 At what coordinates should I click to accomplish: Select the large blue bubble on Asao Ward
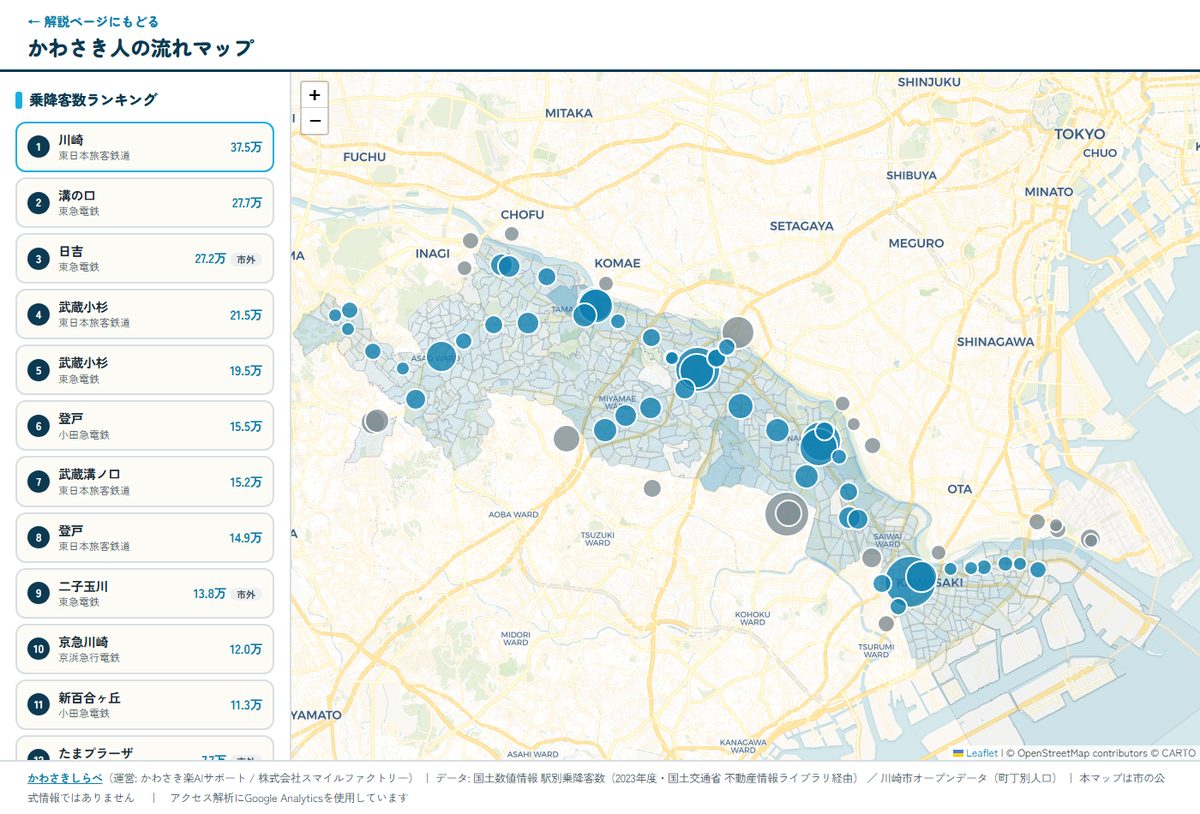coord(441,355)
